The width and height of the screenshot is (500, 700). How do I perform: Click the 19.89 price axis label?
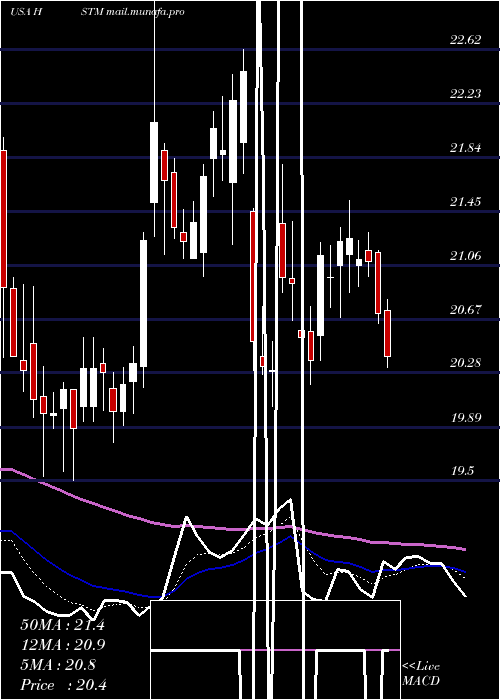click(466, 418)
